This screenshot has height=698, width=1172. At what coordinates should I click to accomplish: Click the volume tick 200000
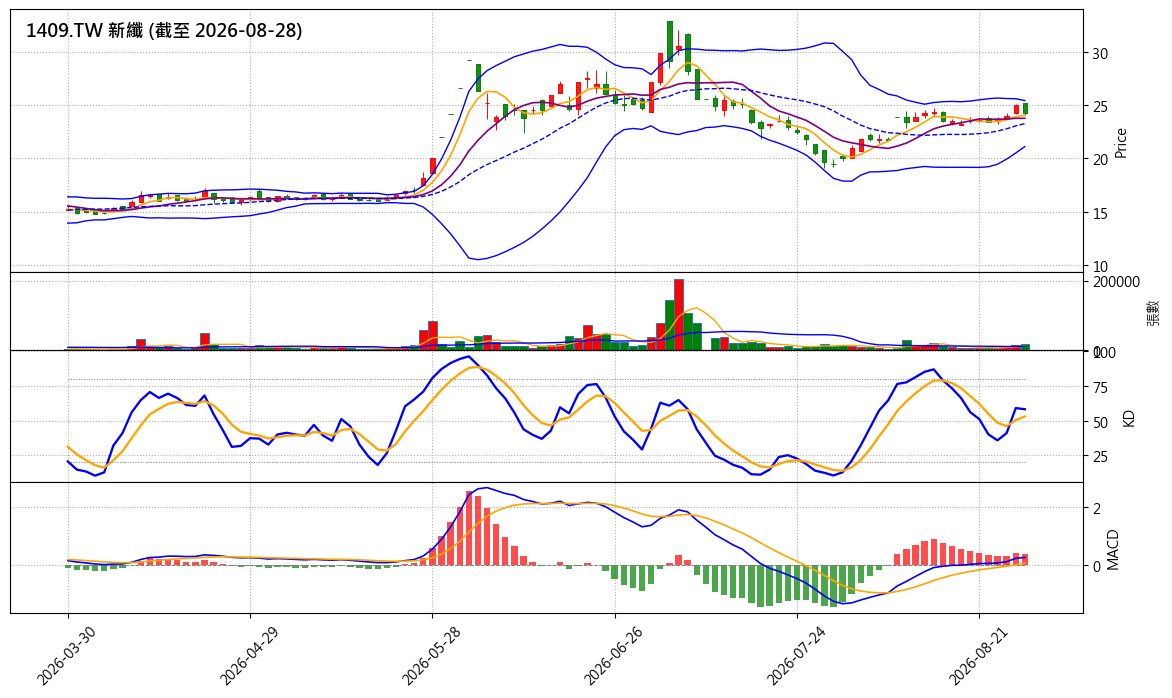point(1116,282)
